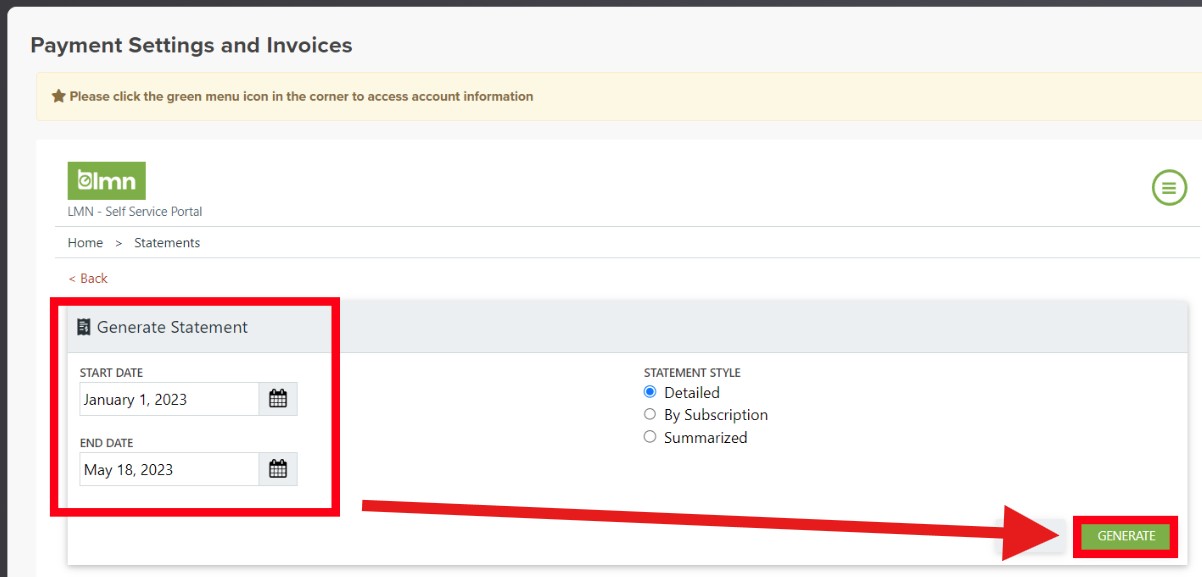Go back using the Back link
This screenshot has height=577, width=1202.
click(88, 278)
